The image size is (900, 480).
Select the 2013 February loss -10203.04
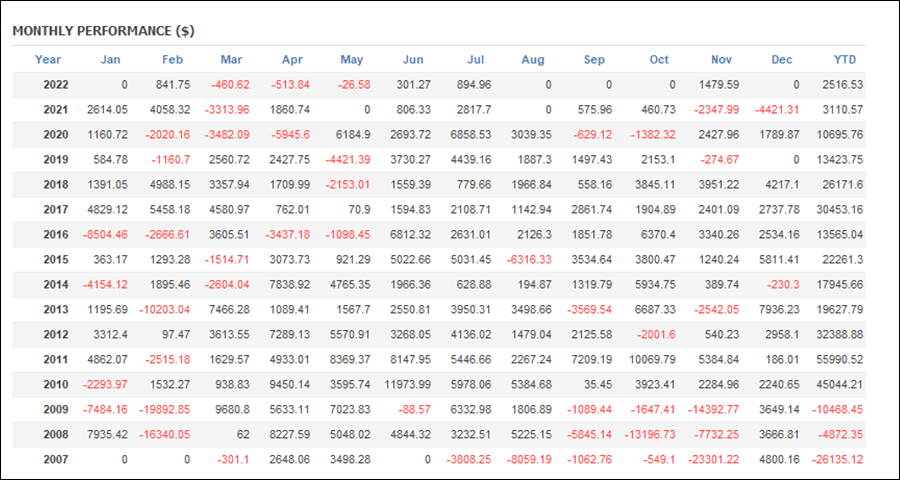(x=164, y=310)
